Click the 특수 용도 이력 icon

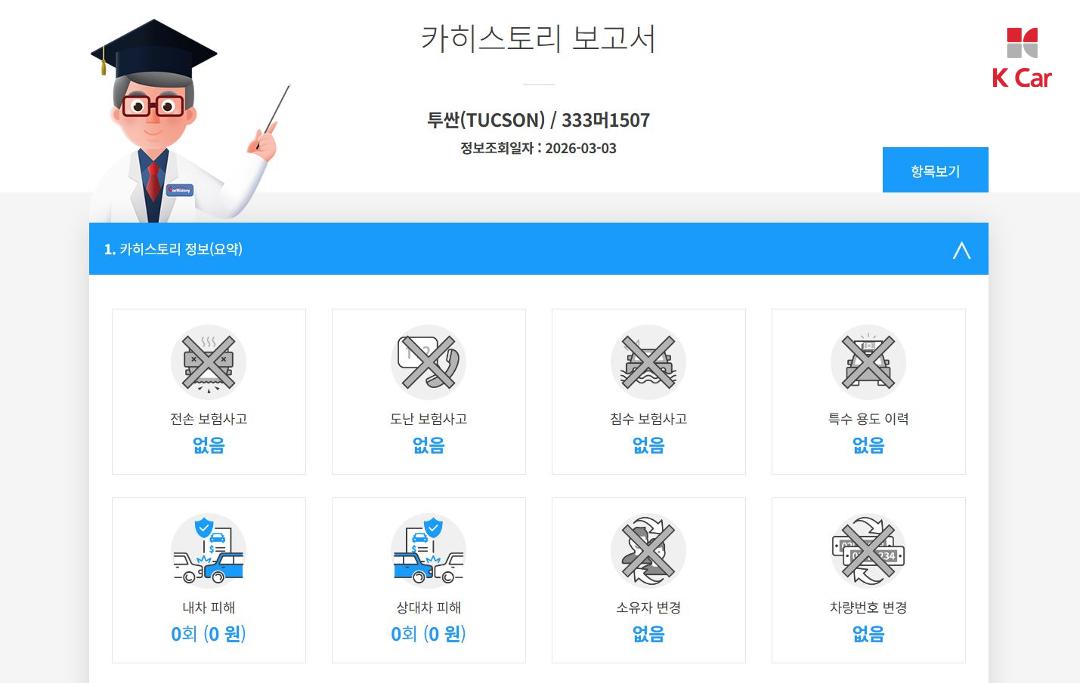pos(868,362)
